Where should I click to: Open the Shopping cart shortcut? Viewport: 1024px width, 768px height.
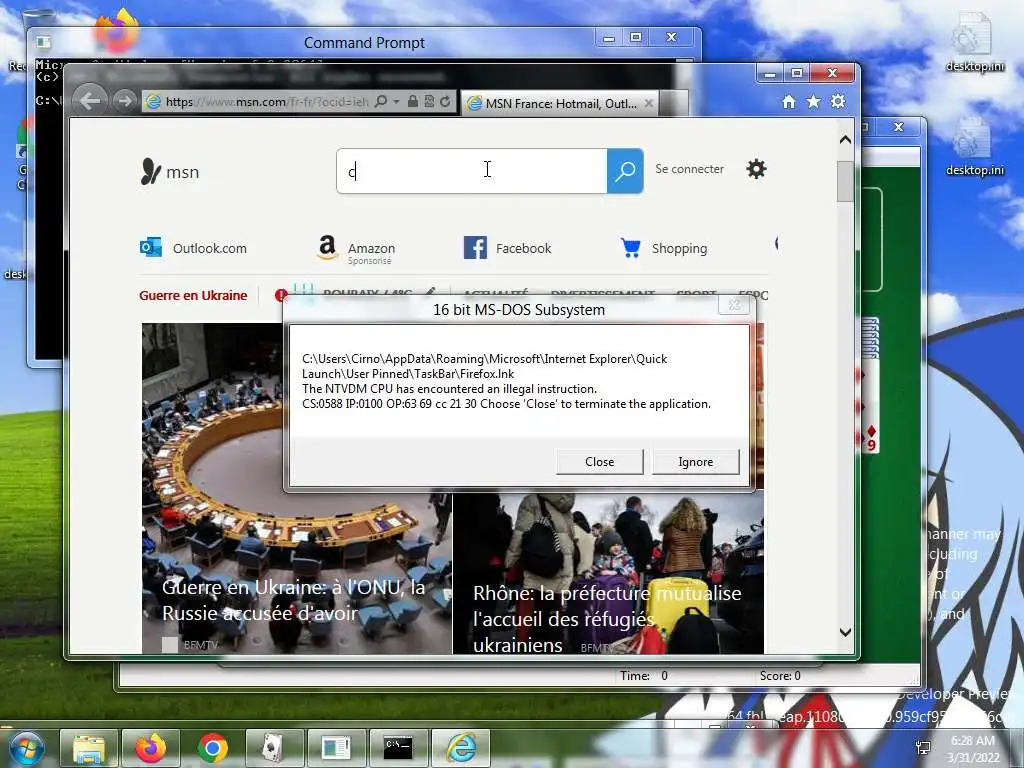coord(664,248)
